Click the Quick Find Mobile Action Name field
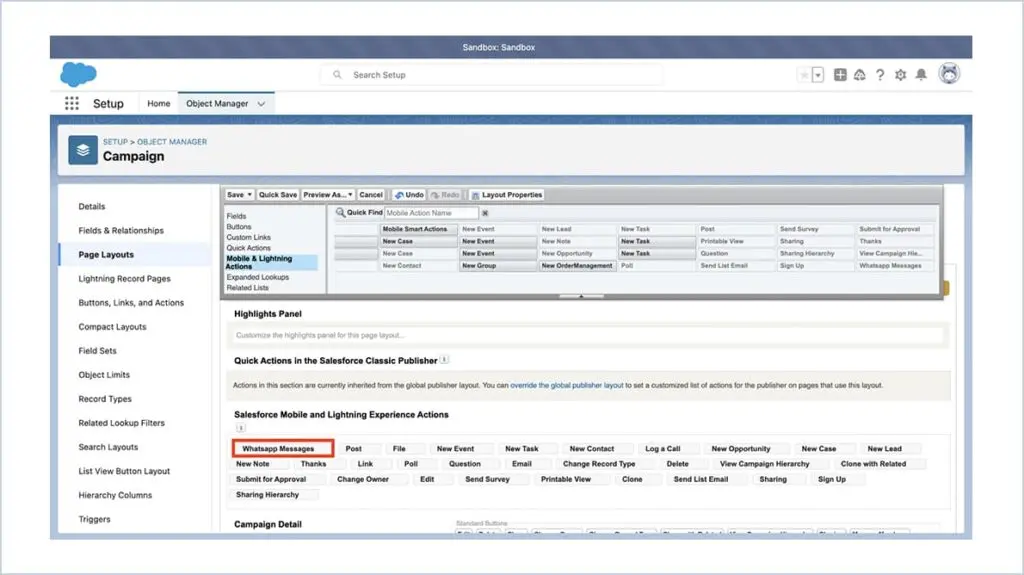1024x575 pixels. 431,213
